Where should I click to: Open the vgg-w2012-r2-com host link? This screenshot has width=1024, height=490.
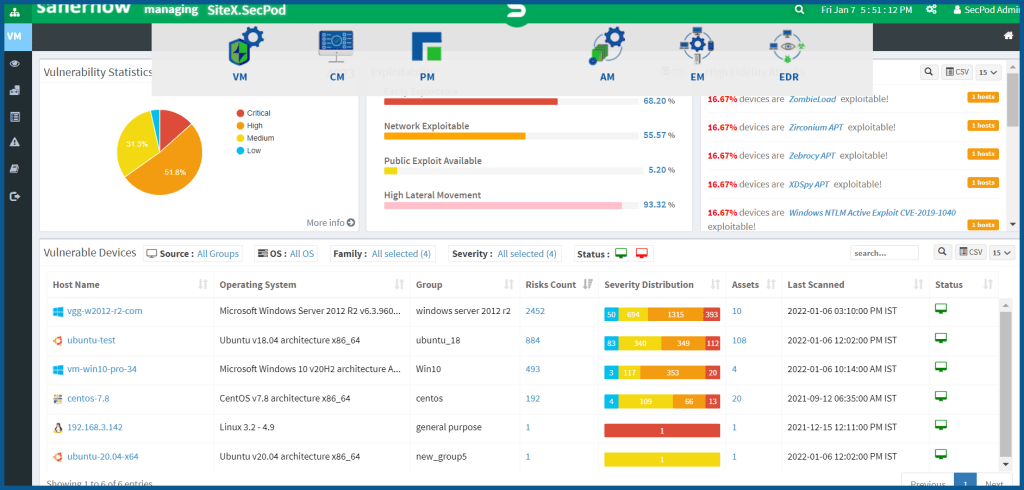(104, 311)
